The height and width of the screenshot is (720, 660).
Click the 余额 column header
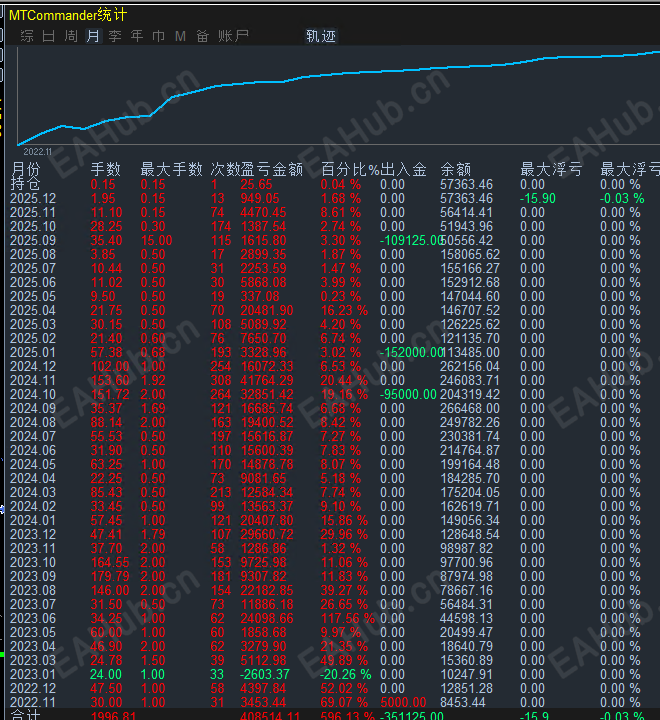click(456, 169)
